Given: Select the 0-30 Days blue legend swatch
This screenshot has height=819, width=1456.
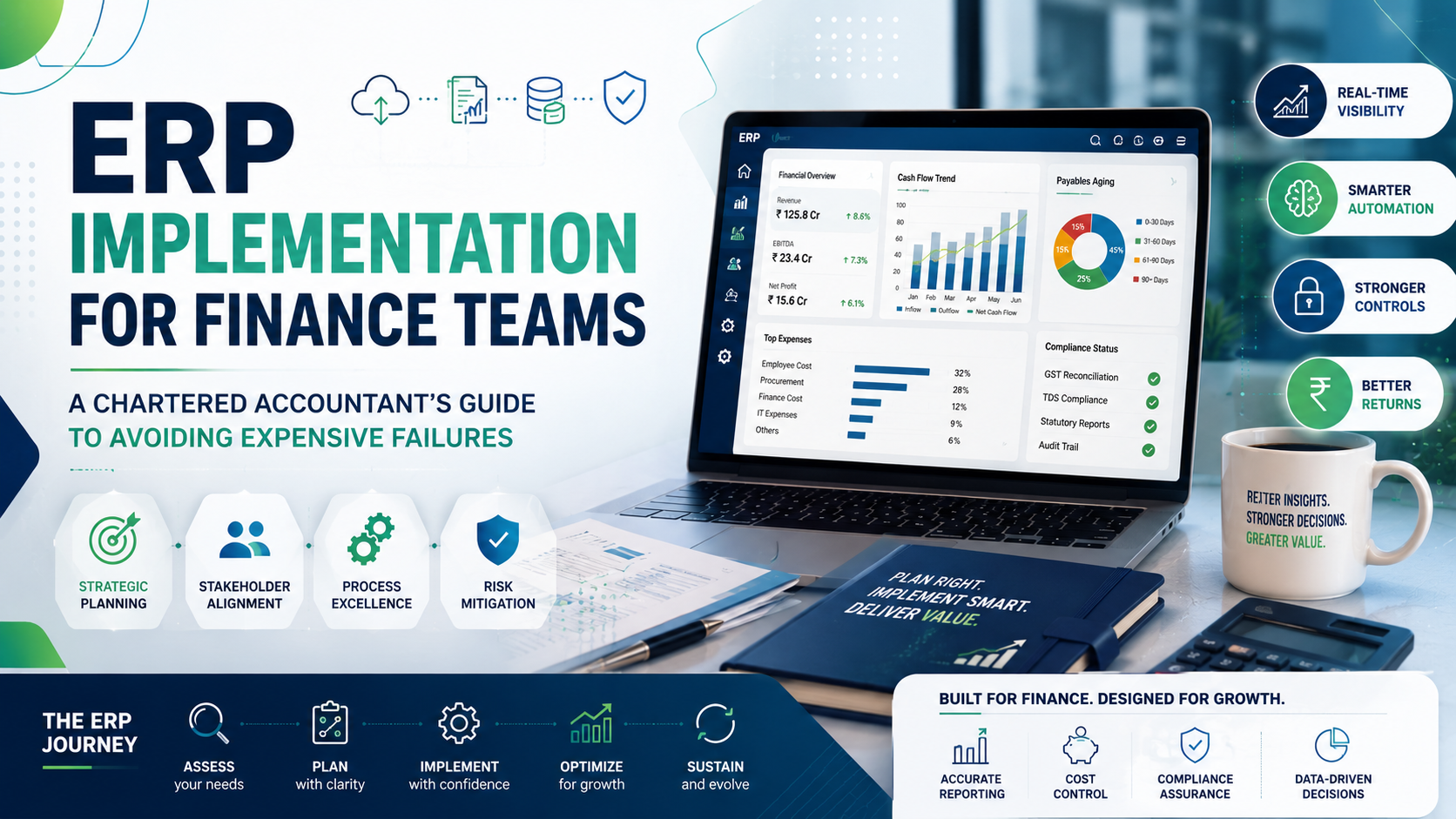Looking at the screenshot, I should pos(1139,222).
